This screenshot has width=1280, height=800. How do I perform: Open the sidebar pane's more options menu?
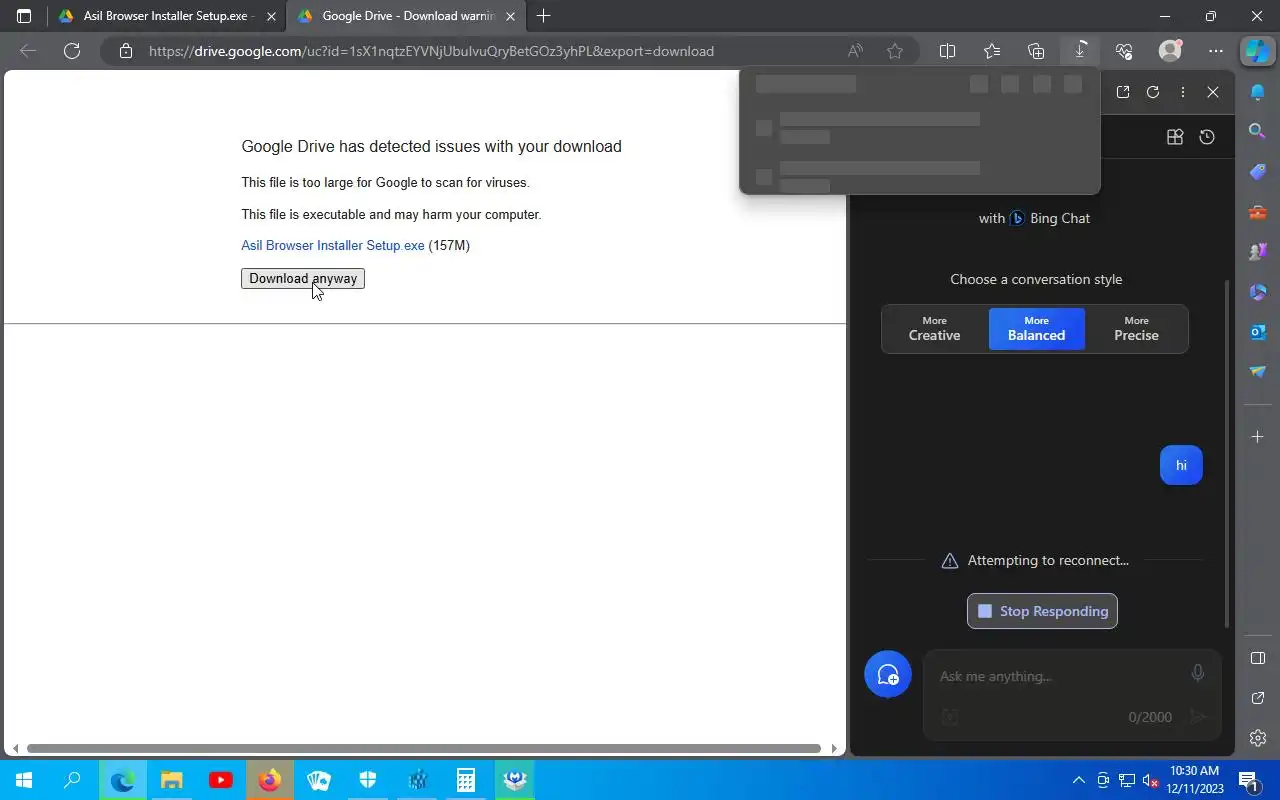1183,92
